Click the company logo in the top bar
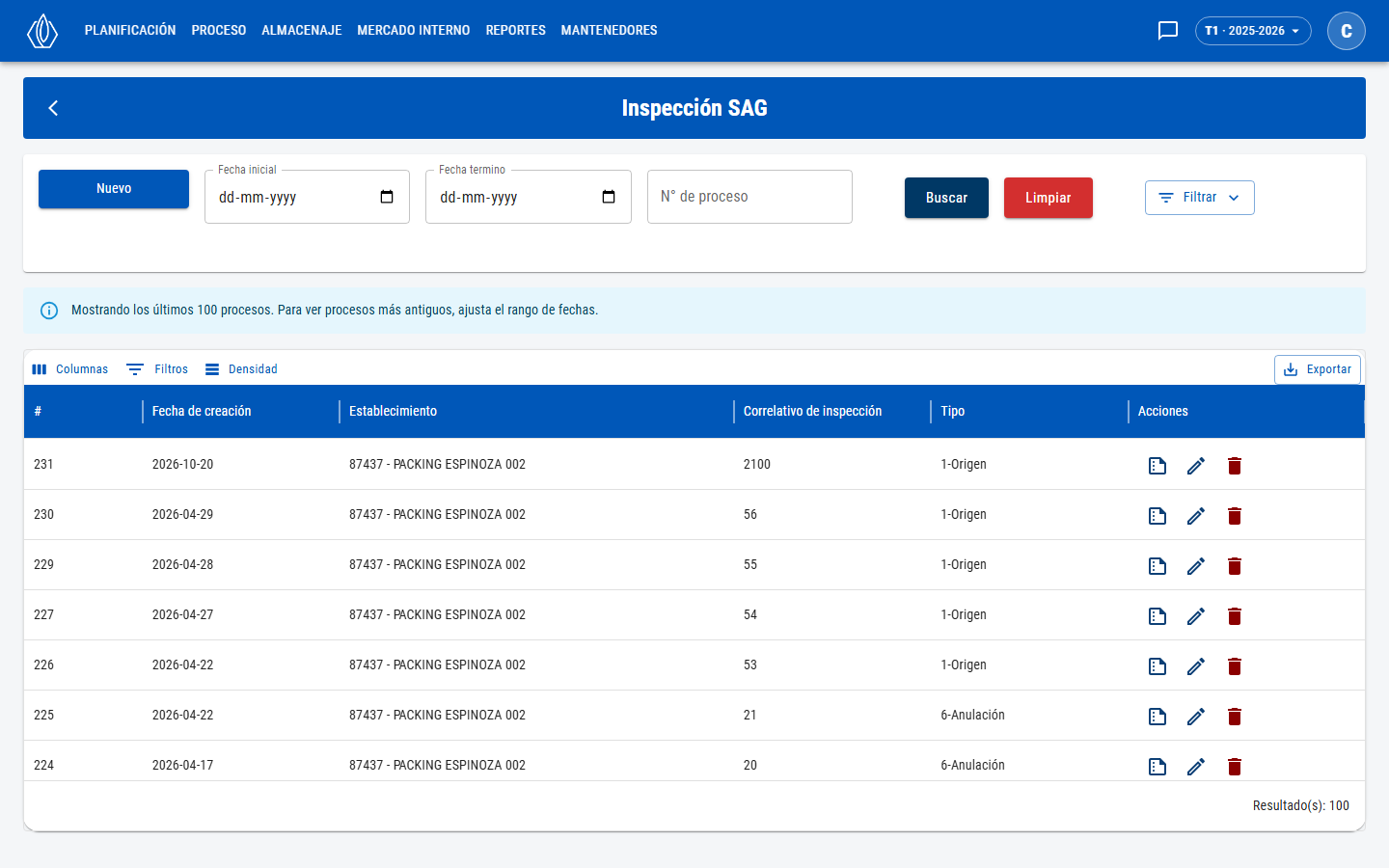This screenshot has width=1389, height=868. coord(42,31)
